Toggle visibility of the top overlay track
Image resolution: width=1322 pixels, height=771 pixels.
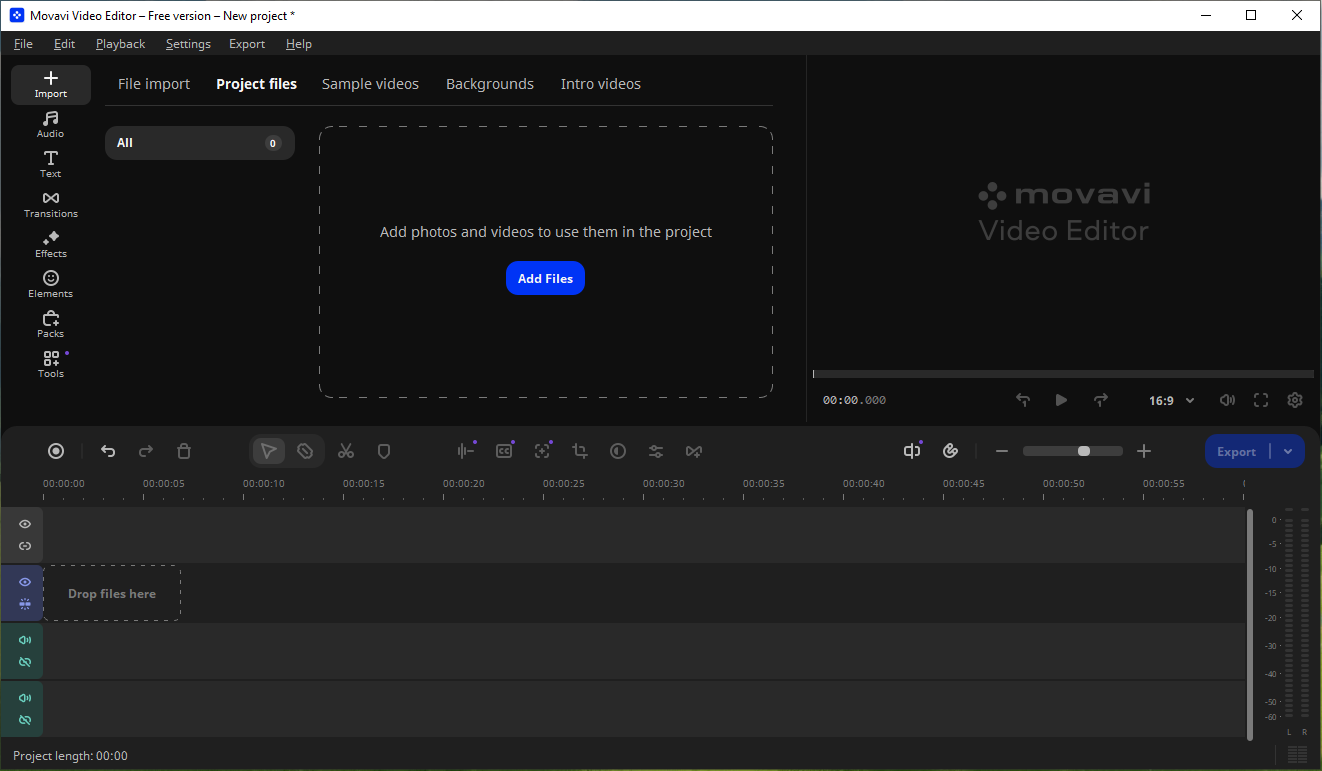click(25, 524)
